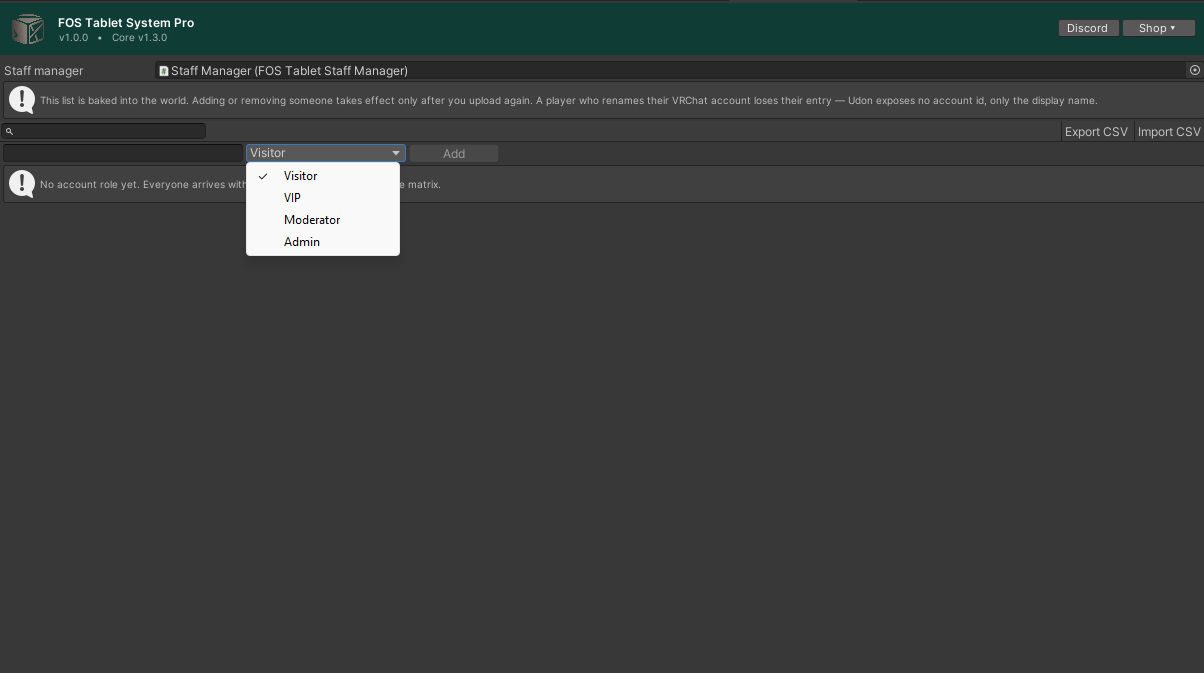This screenshot has height=673, width=1204.
Task: Choose VIP from the role list
Action: (323, 198)
